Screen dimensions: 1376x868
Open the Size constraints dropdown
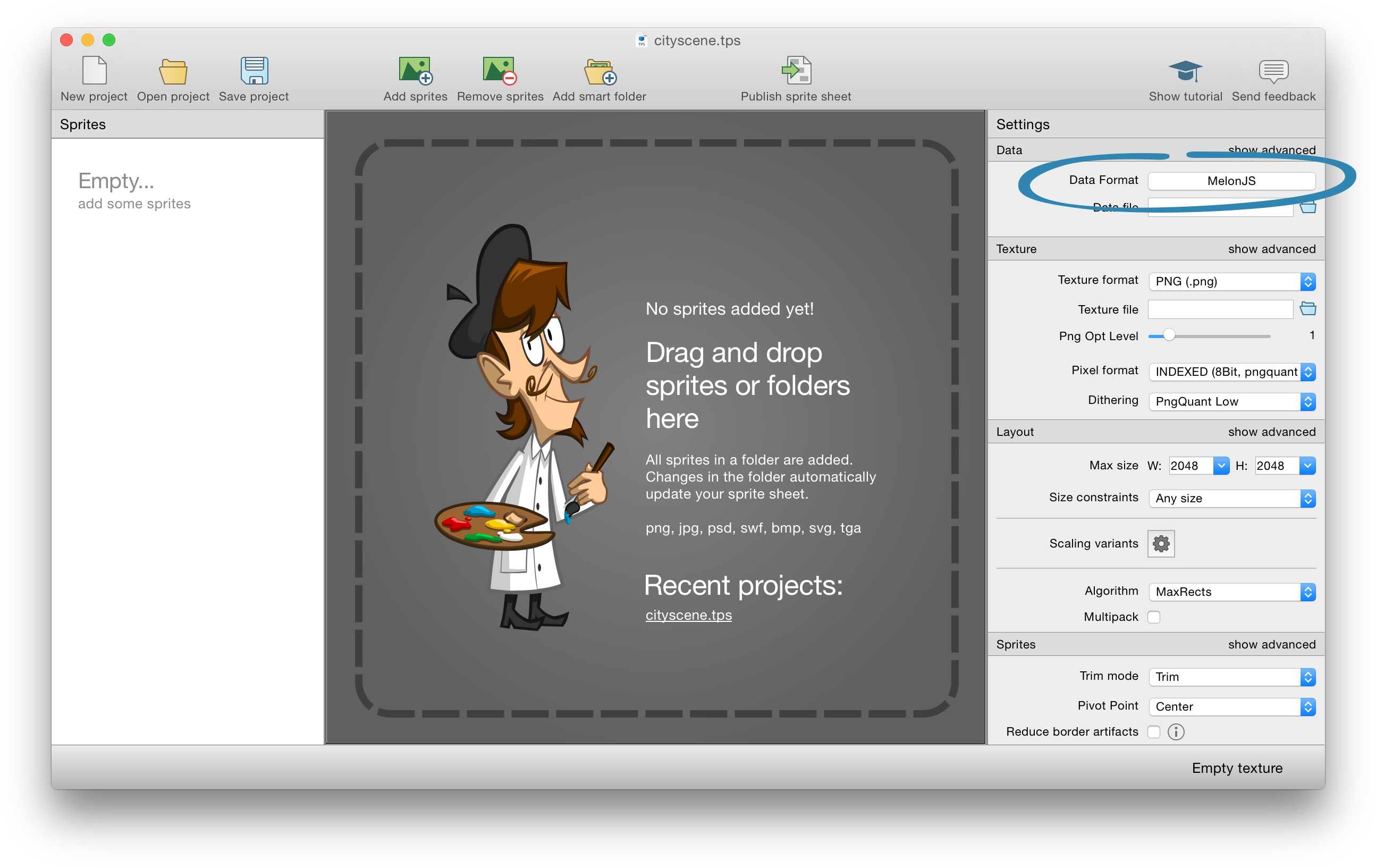coord(1231,498)
